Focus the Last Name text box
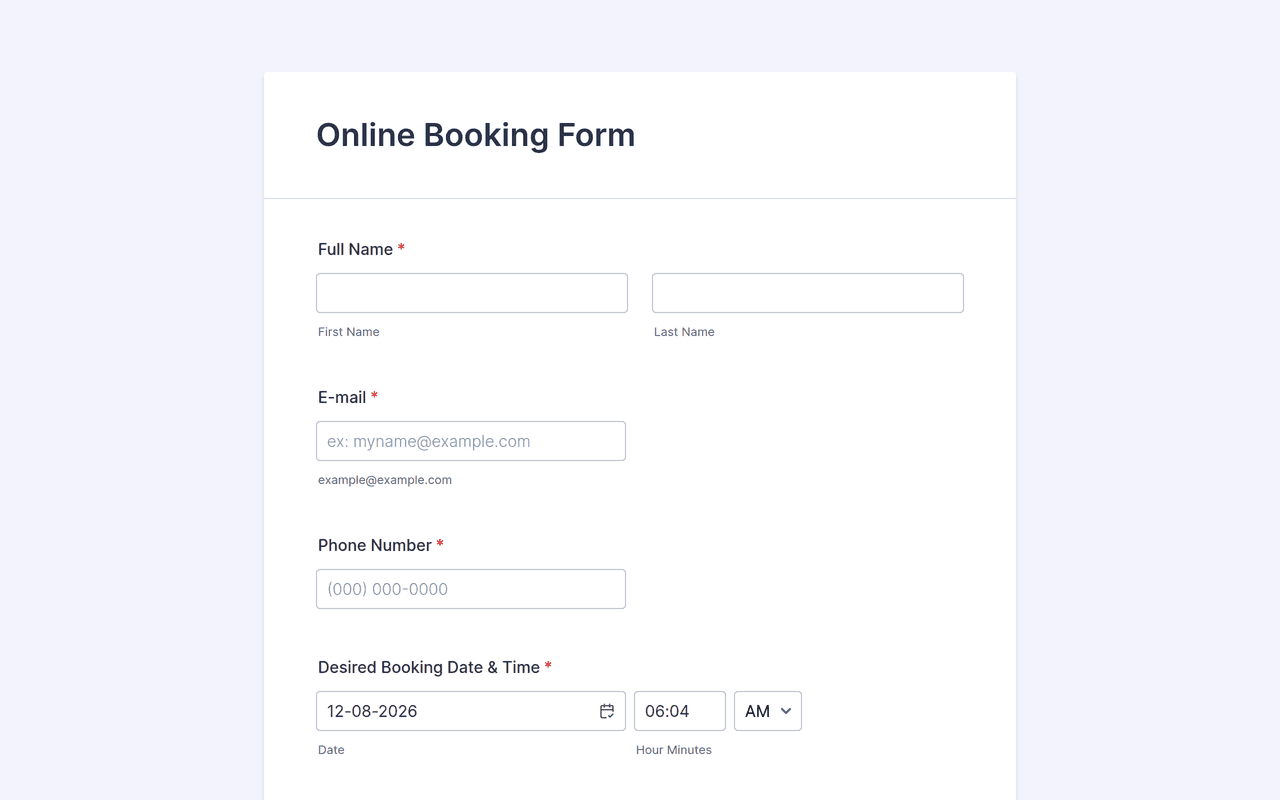 pos(808,293)
